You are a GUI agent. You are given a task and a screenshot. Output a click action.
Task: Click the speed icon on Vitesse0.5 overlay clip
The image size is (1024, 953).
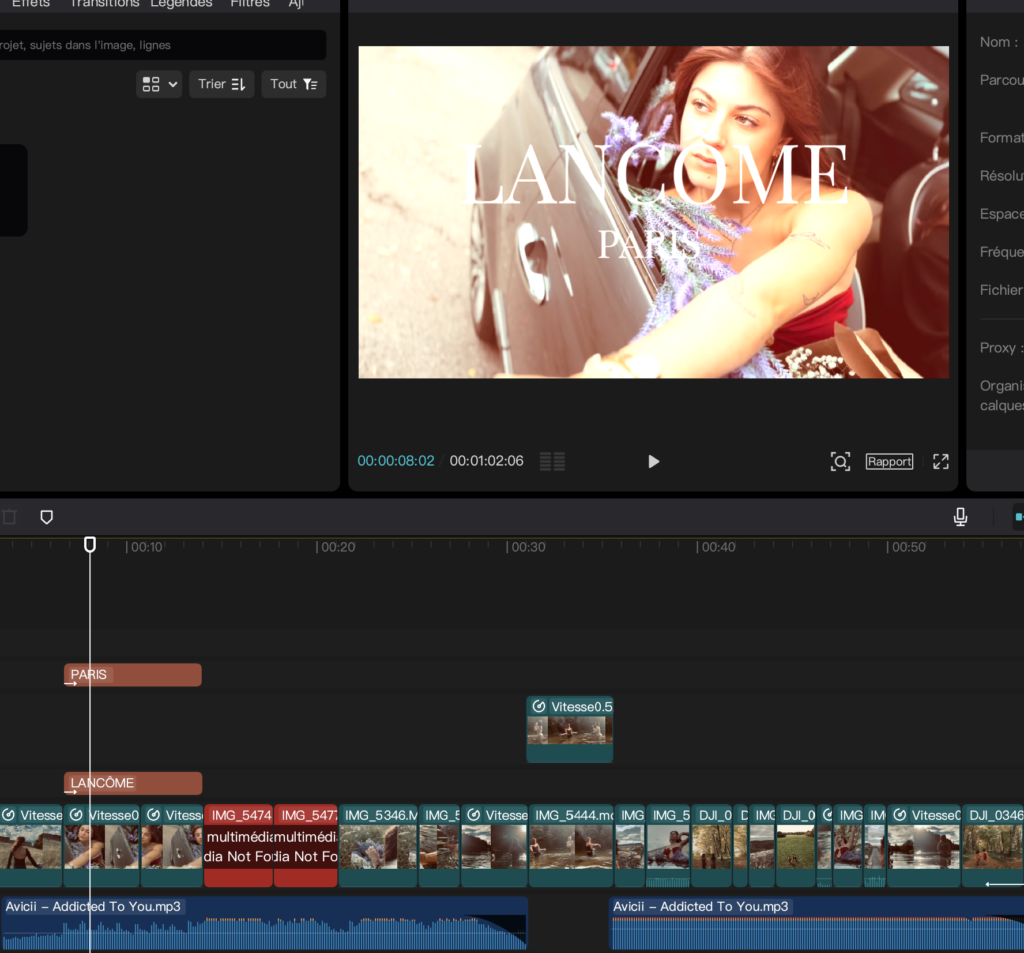point(539,706)
